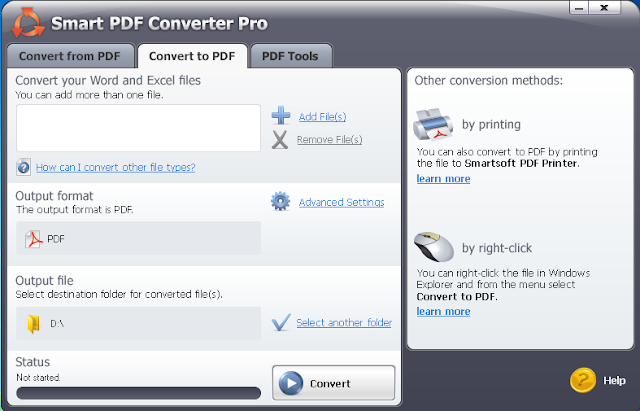
Task: Click the blue play icon on Convert
Action: click(x=291, y=383)
